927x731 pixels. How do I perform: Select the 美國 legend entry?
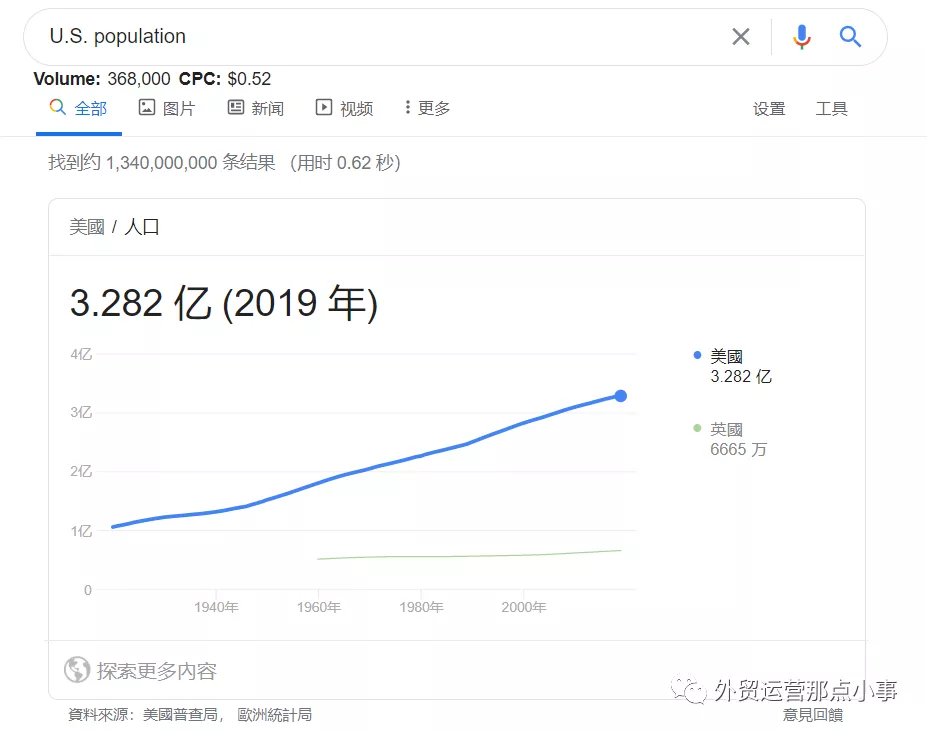point(726,356)
